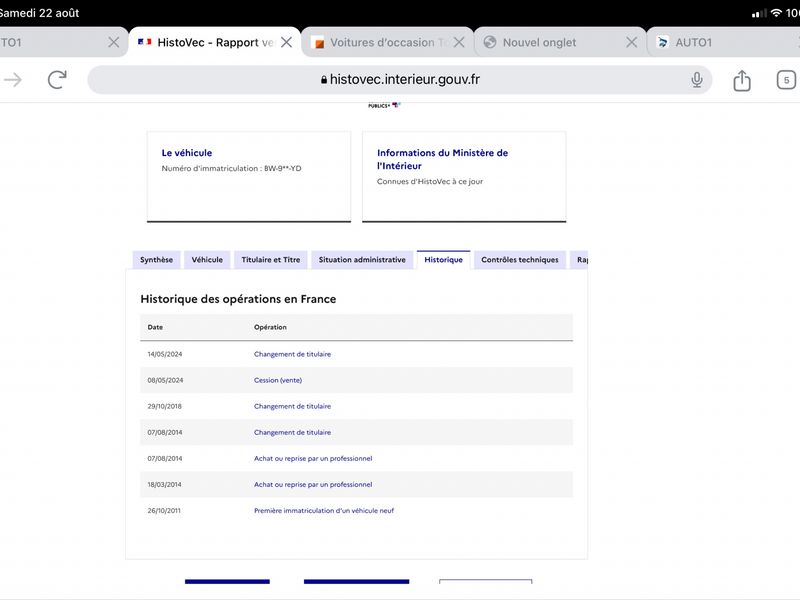This screenshot has height=600, width=800.
Task: Open the Titulaire et Titre tab
Action: (271, 260)
